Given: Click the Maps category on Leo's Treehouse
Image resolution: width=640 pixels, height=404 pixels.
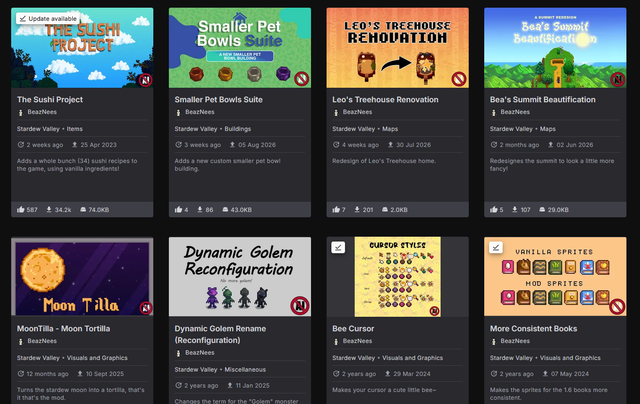Looking at the screenshot, I should point(390,129).
